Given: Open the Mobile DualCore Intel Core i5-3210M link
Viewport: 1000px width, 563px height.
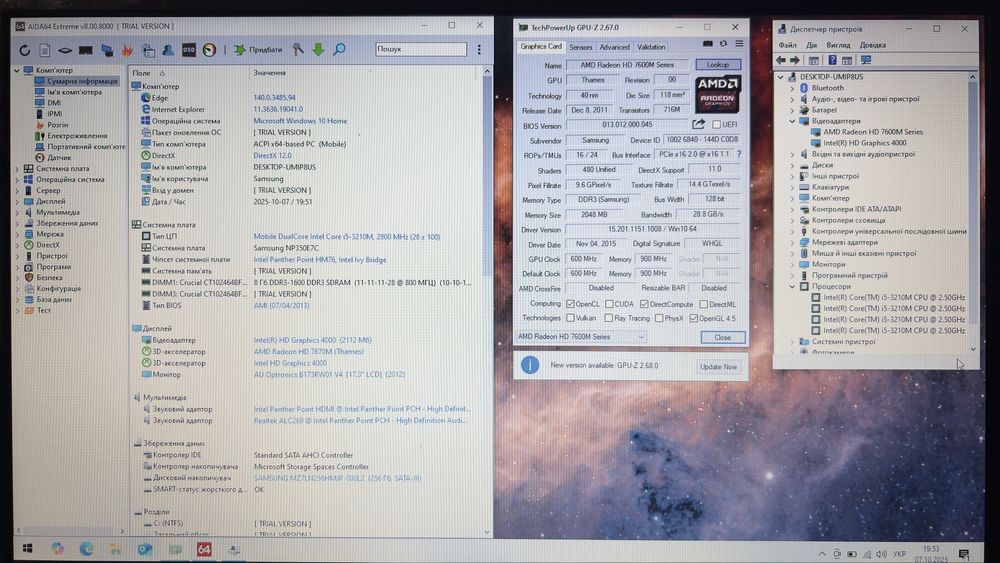Looking at the screenshot, I should (347, 237).
